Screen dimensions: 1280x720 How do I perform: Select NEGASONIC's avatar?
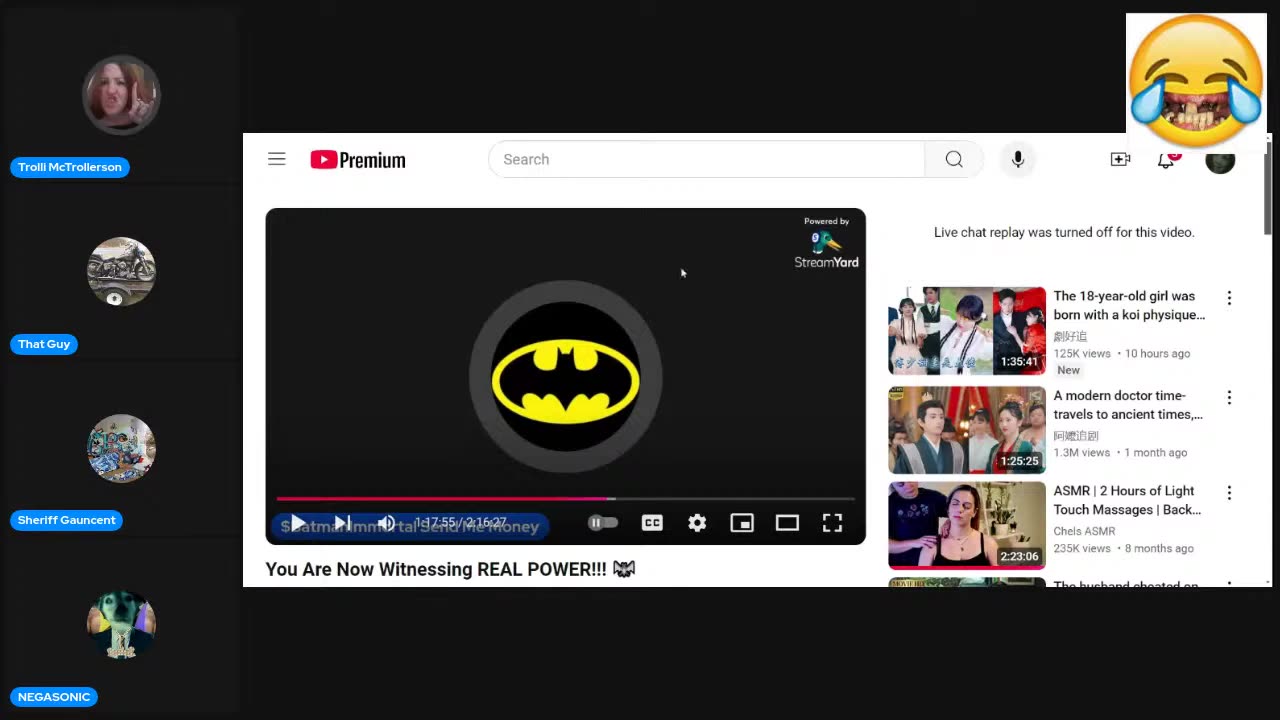point(121,625)
